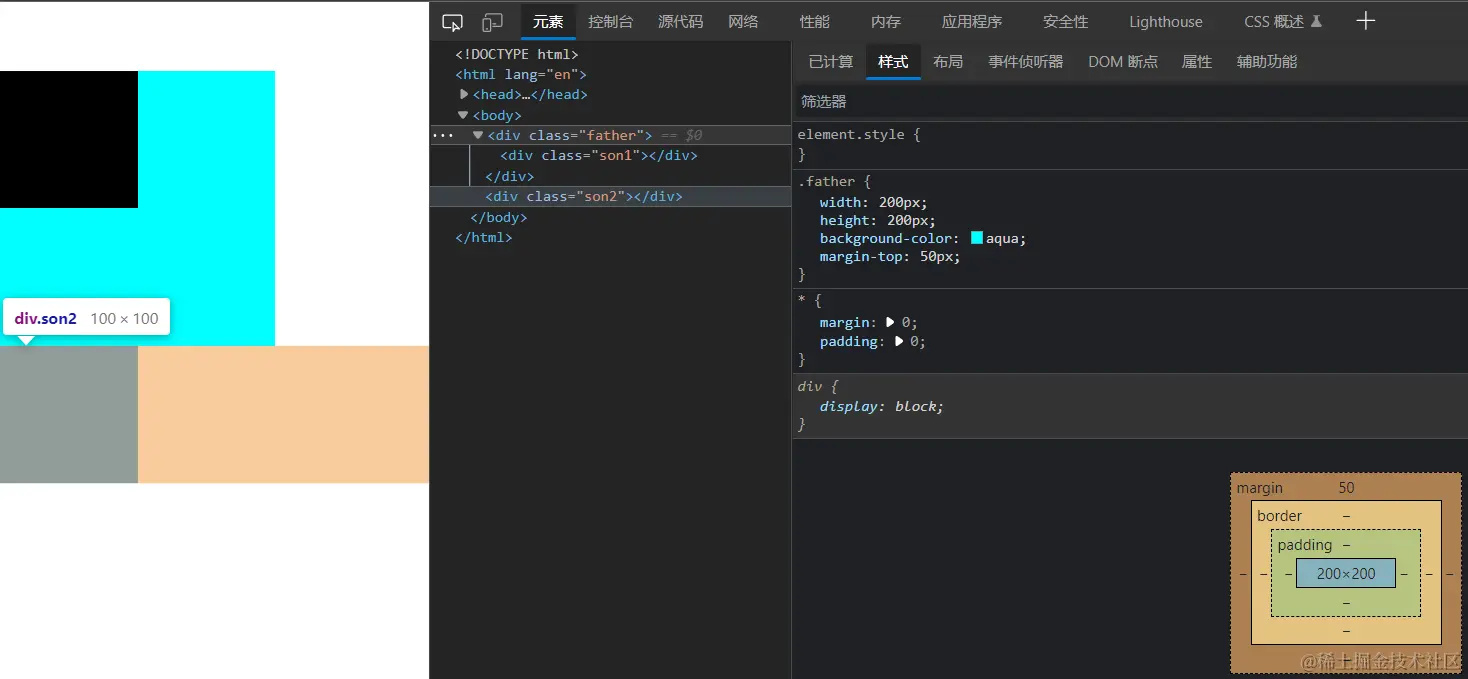Click the 200×200 content box in box model
Viewport: 1468px width, 679px height.
[x=1346, y=574]
